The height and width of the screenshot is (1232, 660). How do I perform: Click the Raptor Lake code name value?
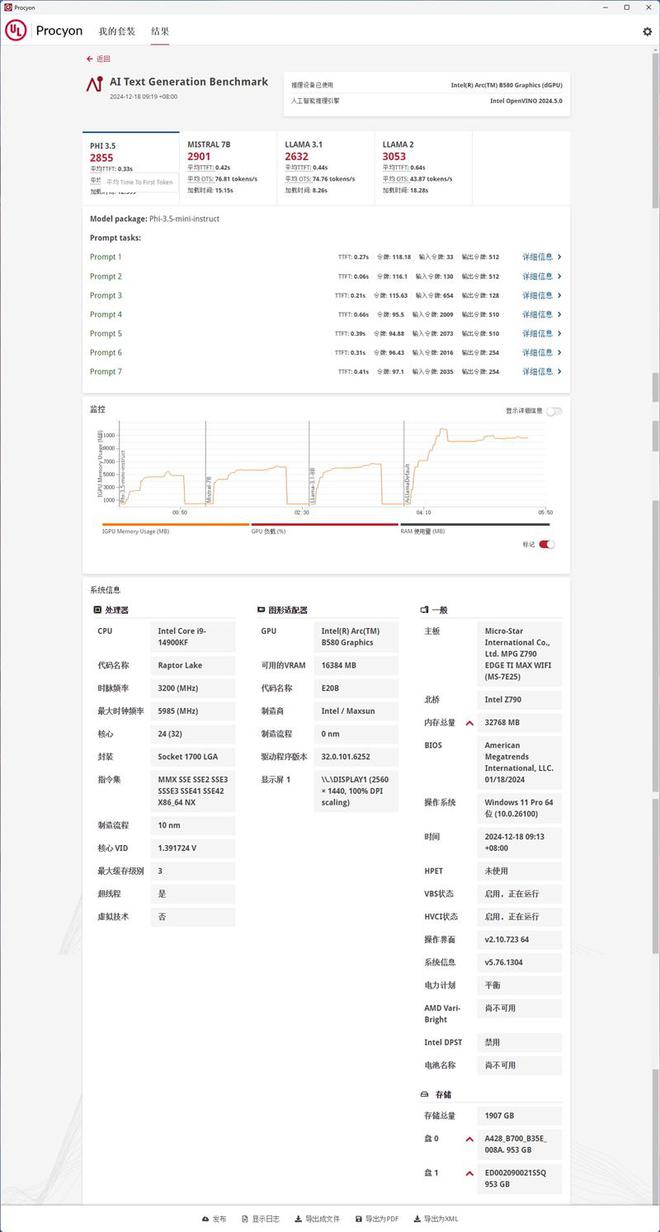193,665
